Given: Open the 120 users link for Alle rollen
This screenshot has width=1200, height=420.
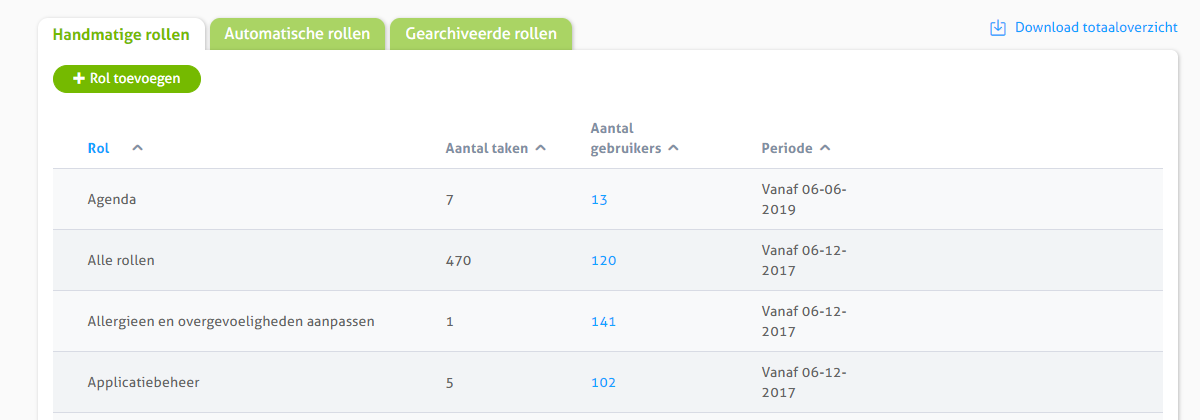Looking at the screenshot, I should (603, 261).
